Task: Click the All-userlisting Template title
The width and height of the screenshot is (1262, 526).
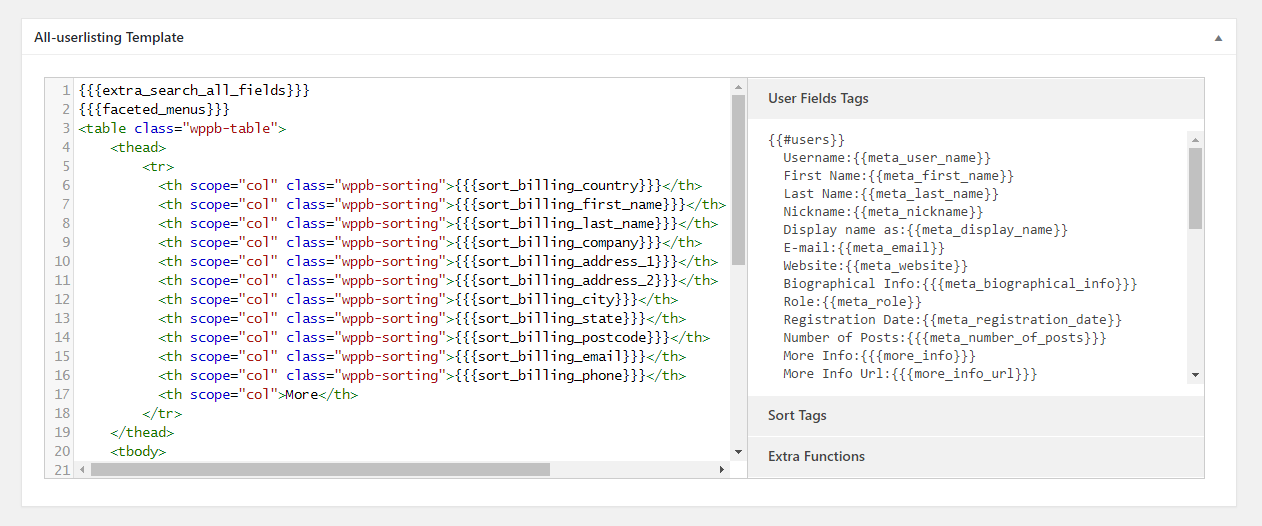Action: pos(109,38)
